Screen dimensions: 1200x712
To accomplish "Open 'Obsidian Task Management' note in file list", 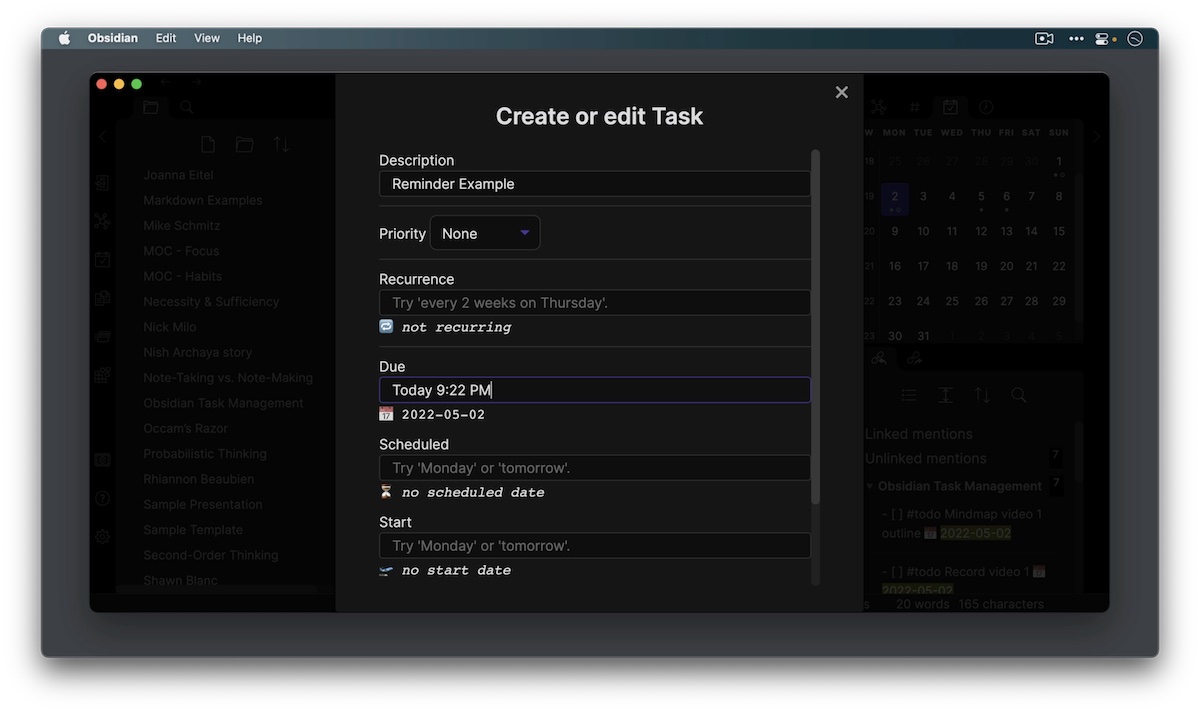I will click(223, 403).
